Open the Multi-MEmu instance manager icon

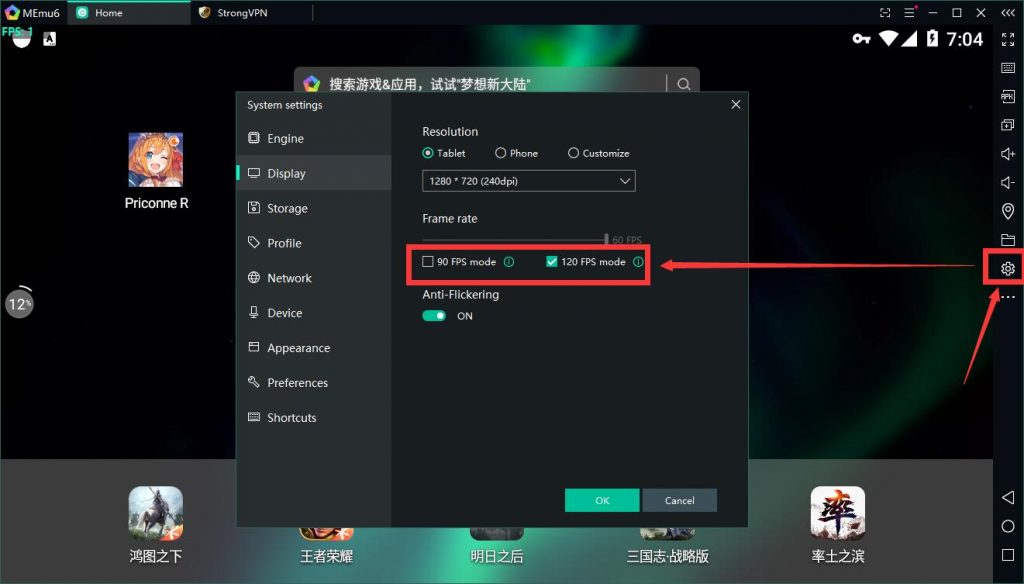tap(1007, 125)
